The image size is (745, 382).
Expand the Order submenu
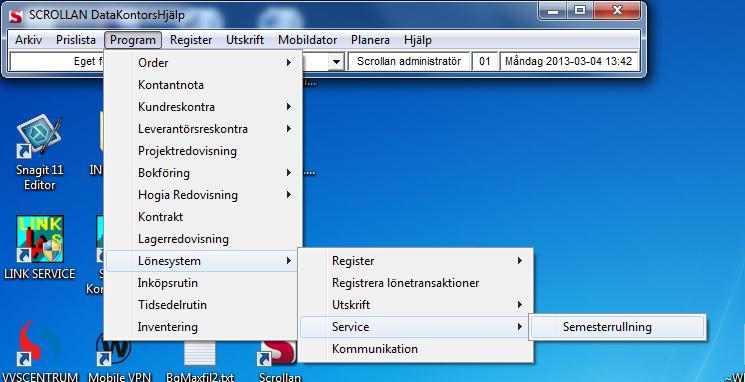203,63
